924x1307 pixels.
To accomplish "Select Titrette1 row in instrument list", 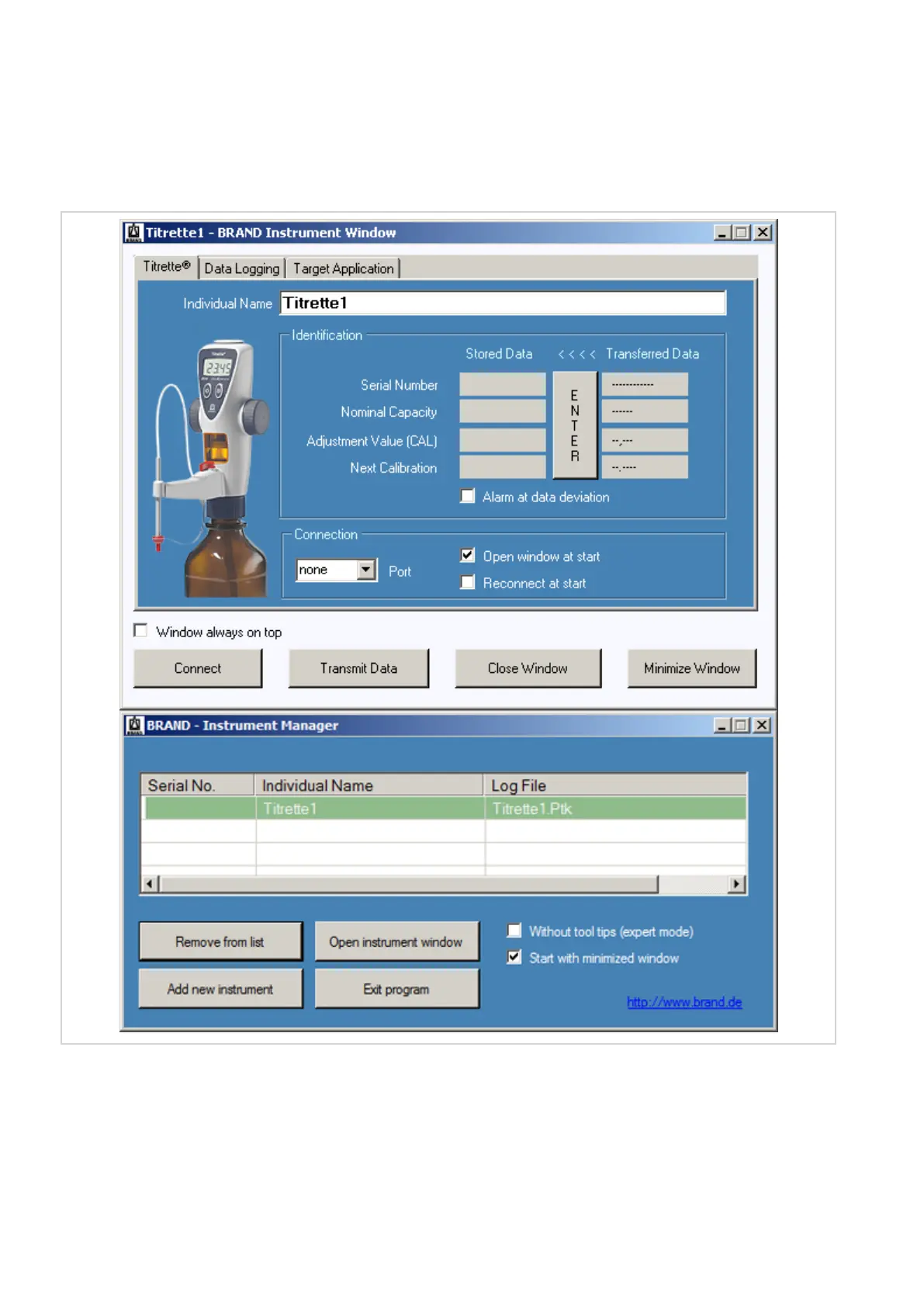I will [x=445, y=809].
